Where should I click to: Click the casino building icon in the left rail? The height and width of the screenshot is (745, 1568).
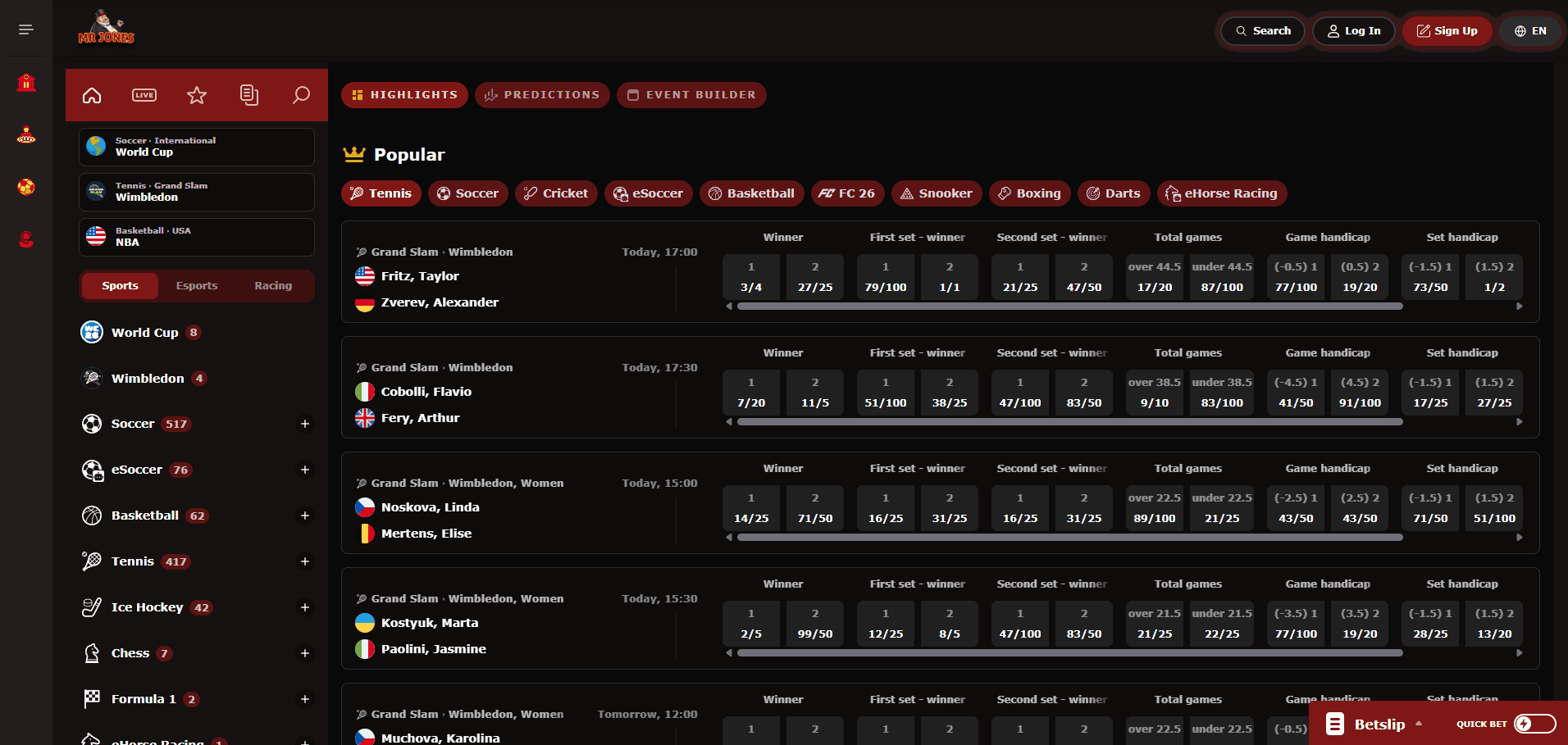tap(26, 82)
